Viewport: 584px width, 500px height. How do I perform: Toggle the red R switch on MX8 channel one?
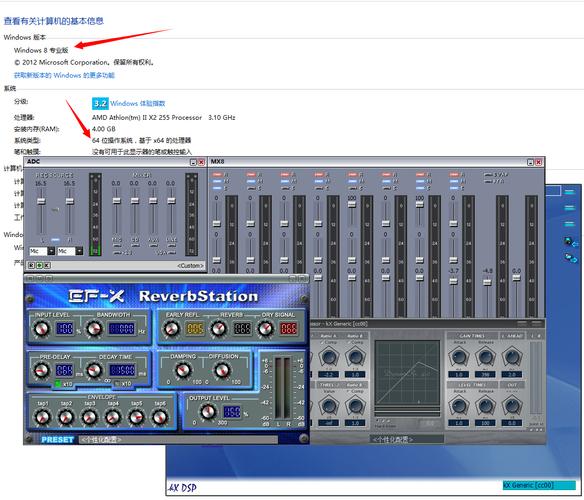(x=217, y=174)
